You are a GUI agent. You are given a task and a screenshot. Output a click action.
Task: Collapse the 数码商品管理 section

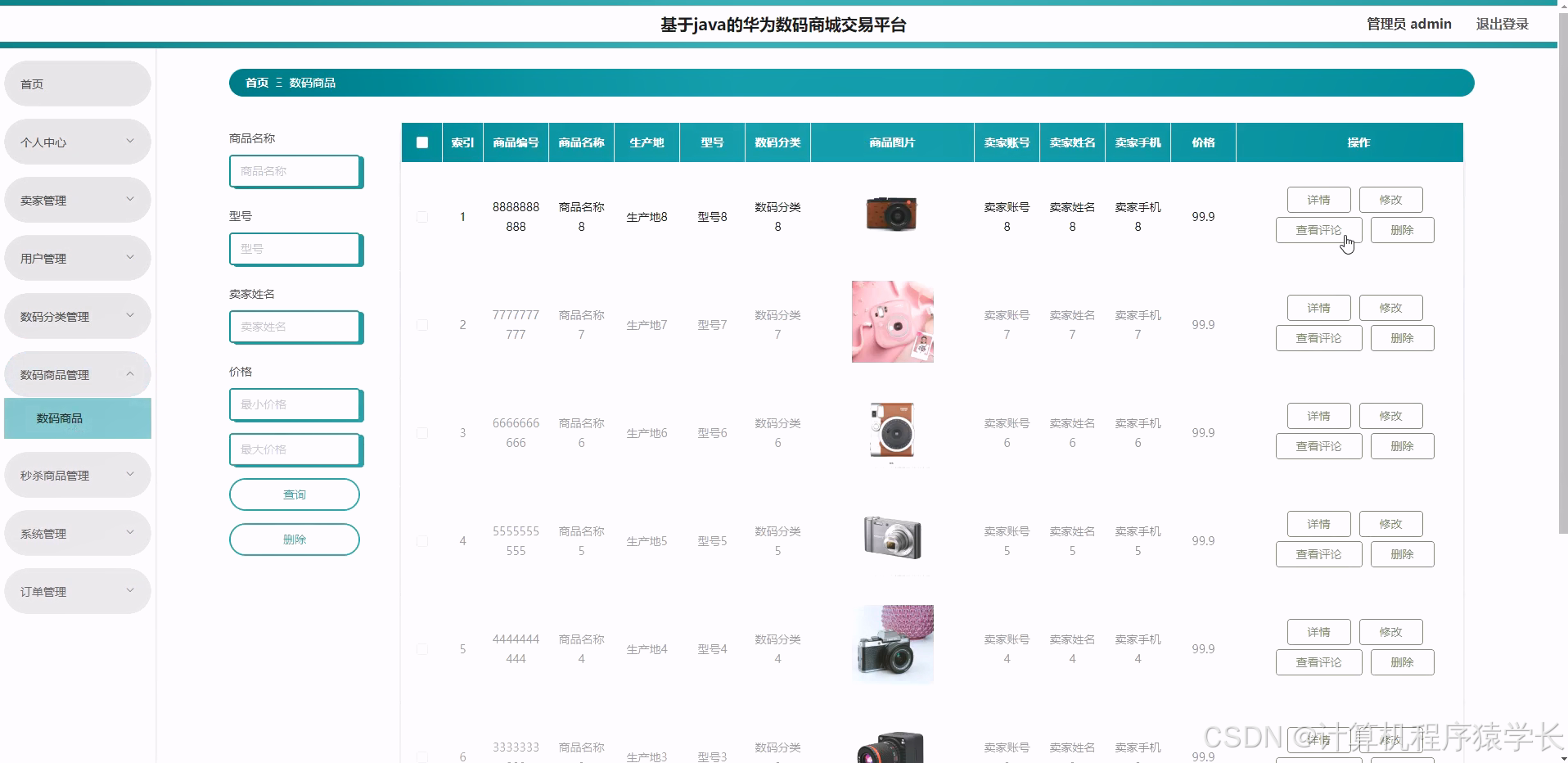tap(77, 374)
